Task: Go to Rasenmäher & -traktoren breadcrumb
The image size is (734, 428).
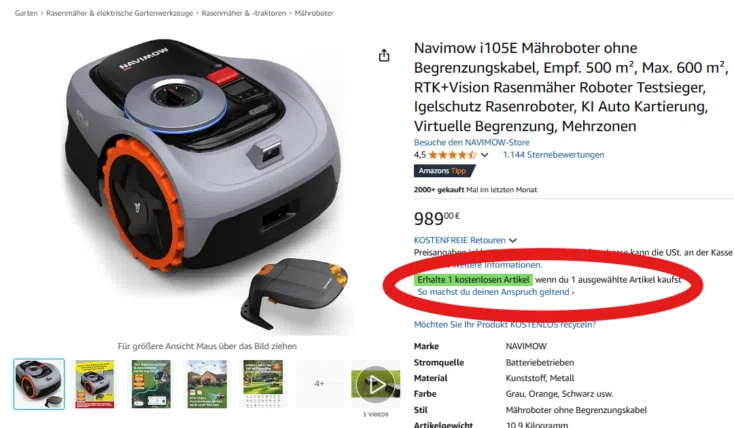Action: pyautogui.click(x=243, y=13)
